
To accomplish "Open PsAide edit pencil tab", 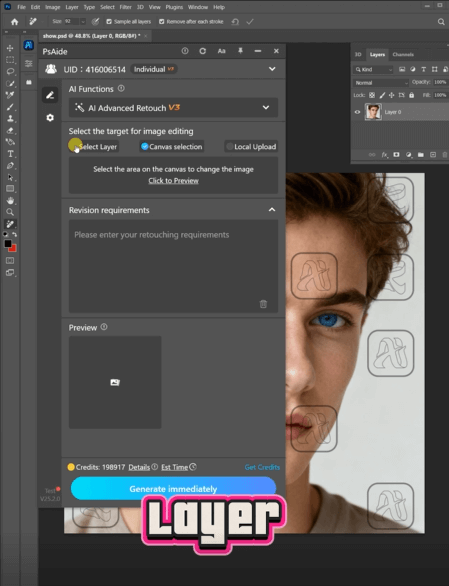I will (x=50, y=95).
